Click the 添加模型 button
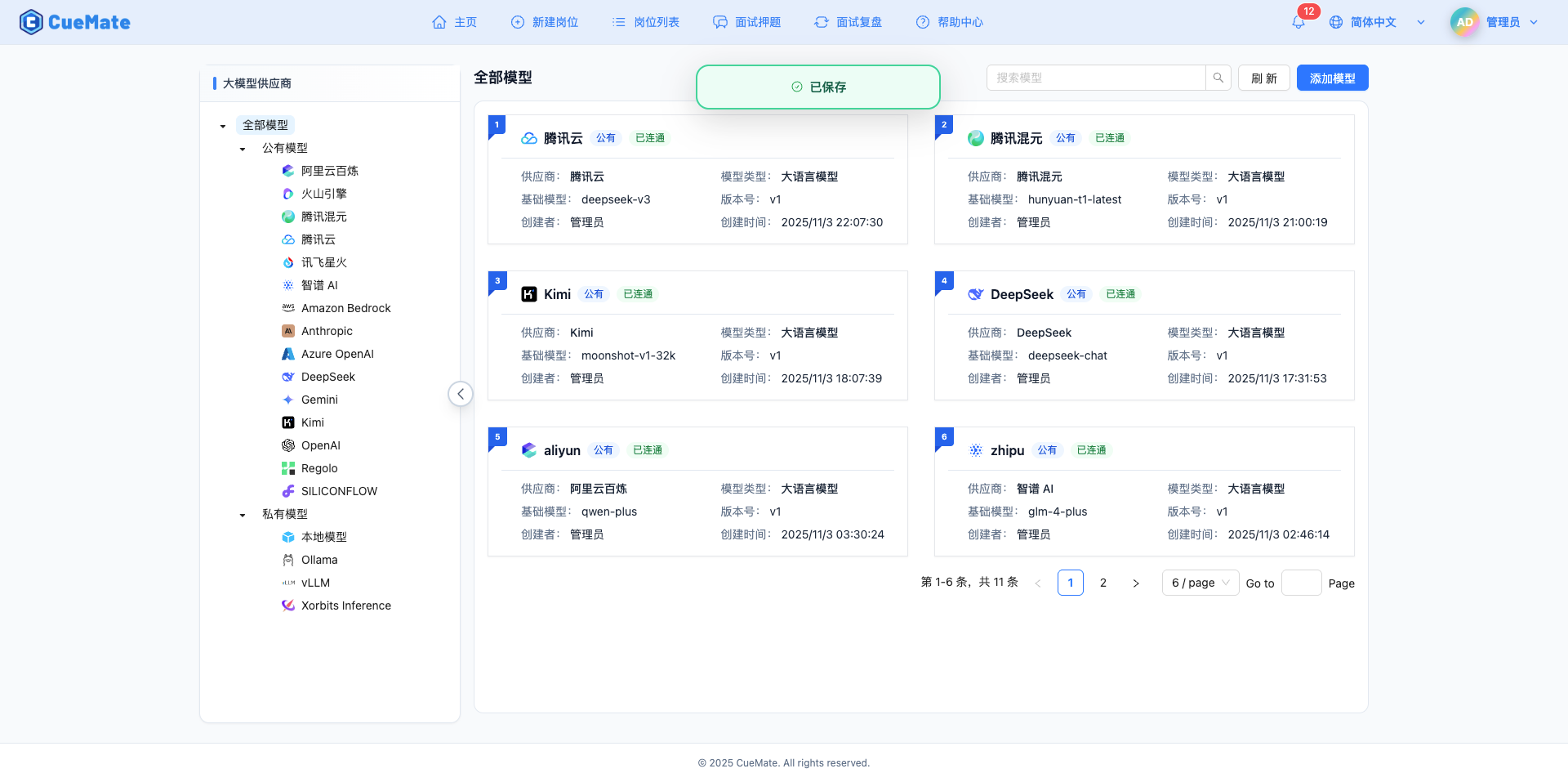The image size is (1568, 782). point(1332,78)
